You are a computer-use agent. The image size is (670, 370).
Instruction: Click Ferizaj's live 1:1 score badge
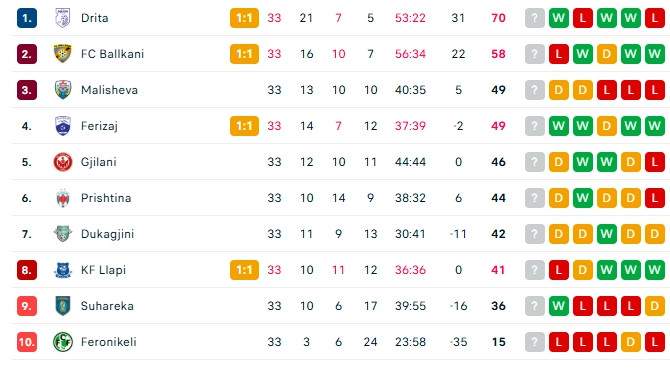[244, 126]
